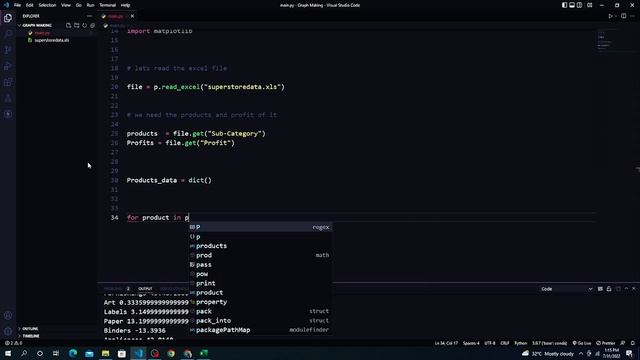Open the Edit menu
The width and height of the screenshot is (640, 360).
coord(29,5)
